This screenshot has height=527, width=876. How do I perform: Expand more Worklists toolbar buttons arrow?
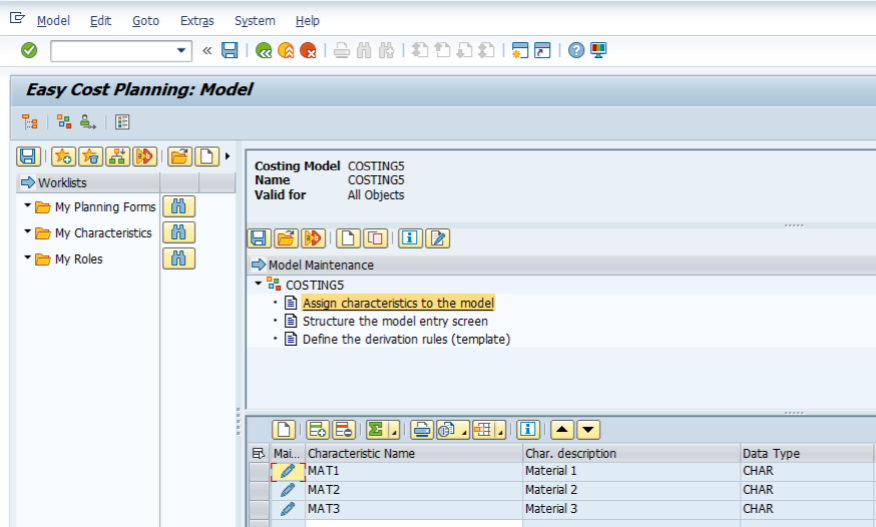(227, 156)
